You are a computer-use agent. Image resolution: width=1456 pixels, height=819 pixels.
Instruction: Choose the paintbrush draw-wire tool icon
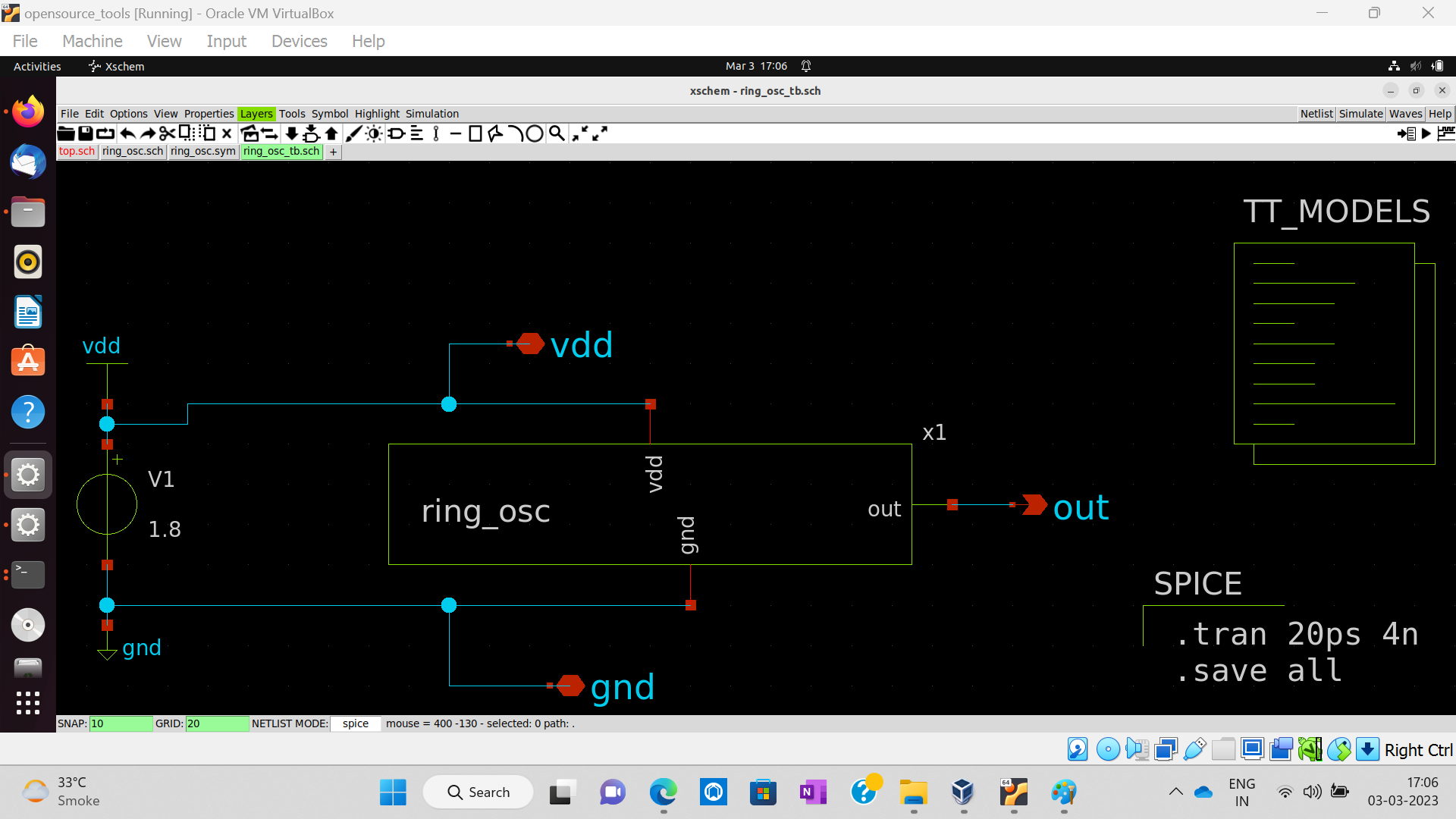[x=353, y=133]
